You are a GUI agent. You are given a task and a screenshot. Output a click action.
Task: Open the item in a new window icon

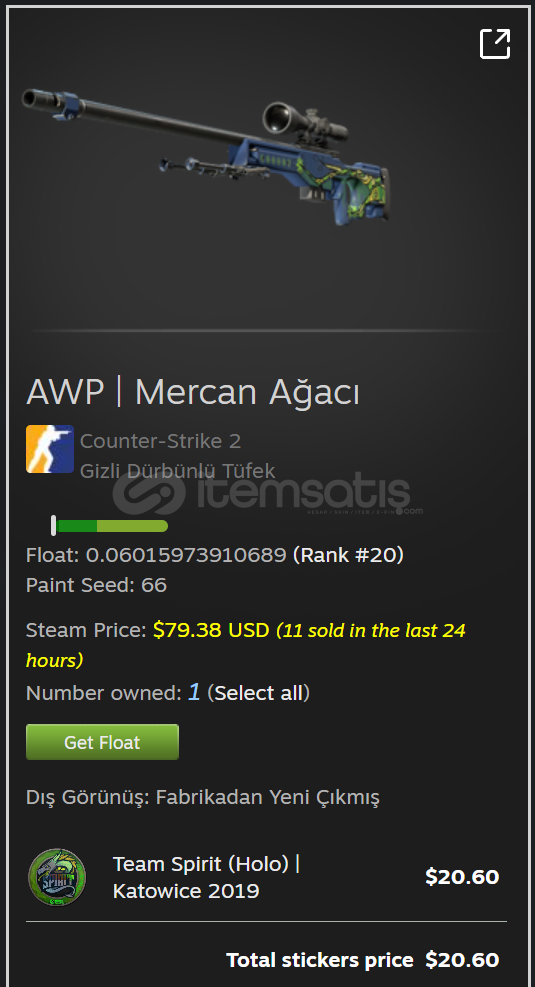pyautogui.click(x=495, y=44)
